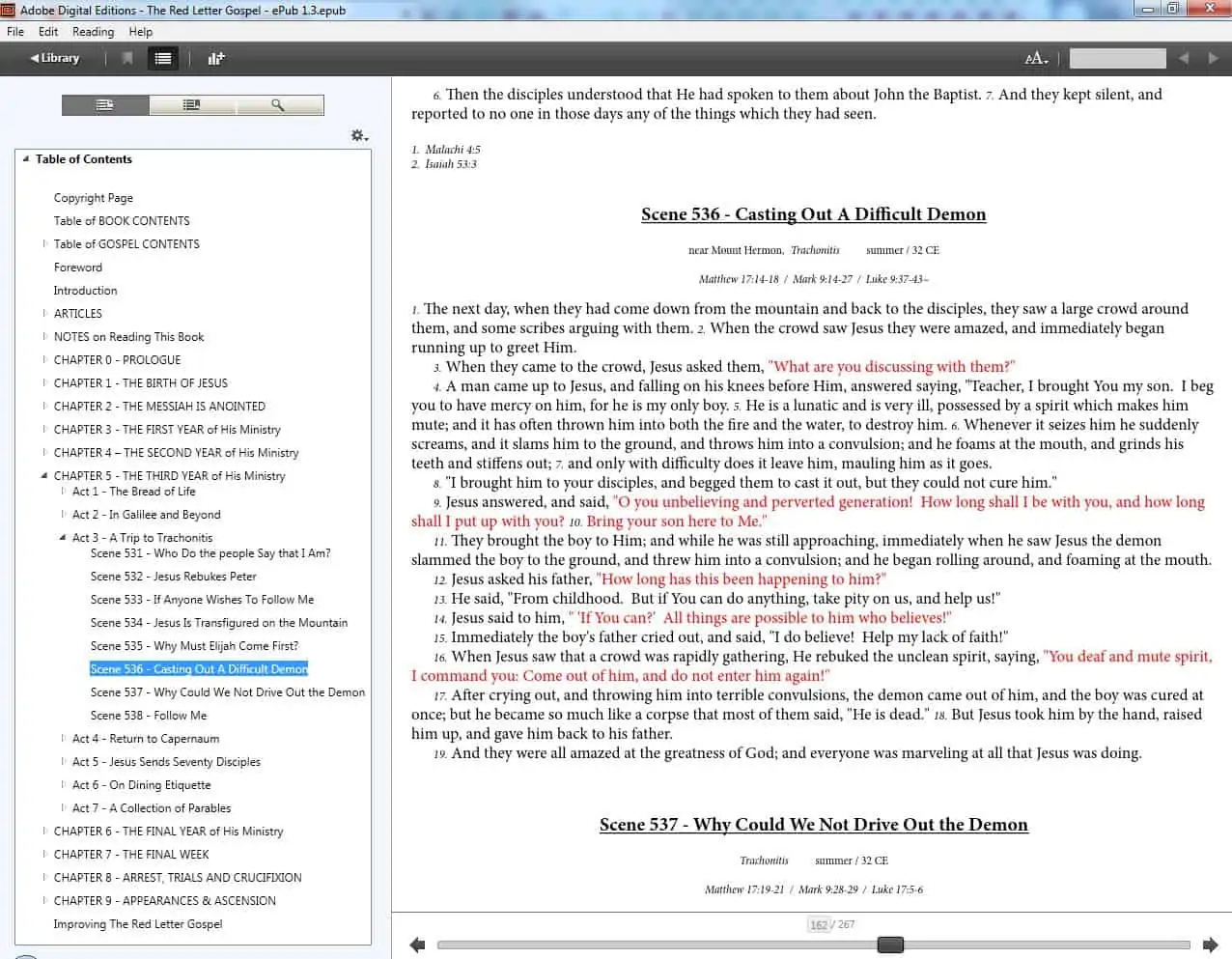Open the Help menu
This screenshot has width=1232, height=959.
point(141,32)
